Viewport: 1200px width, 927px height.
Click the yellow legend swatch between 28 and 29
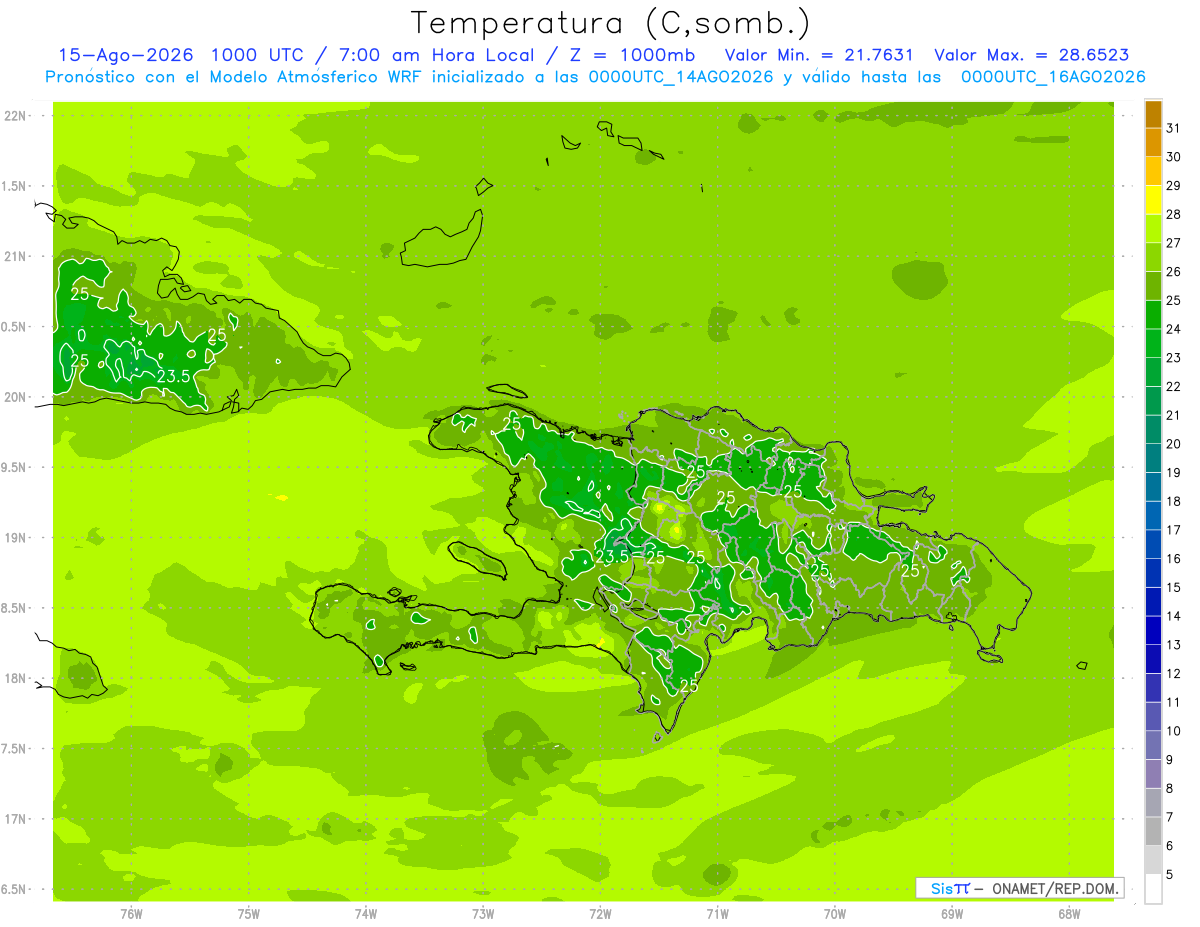[1154, 200]
